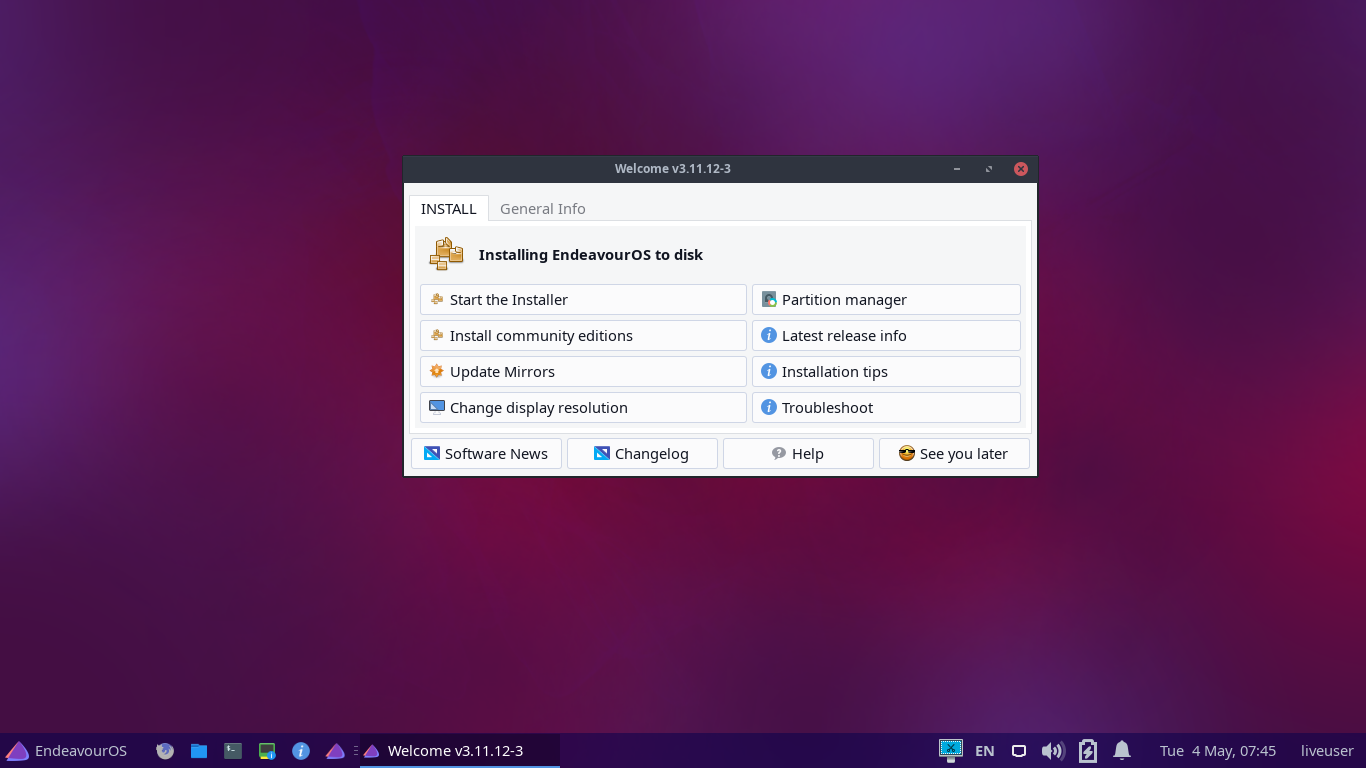Click the green system info panel launcher
1366x768 pixels.
[267, 750]
